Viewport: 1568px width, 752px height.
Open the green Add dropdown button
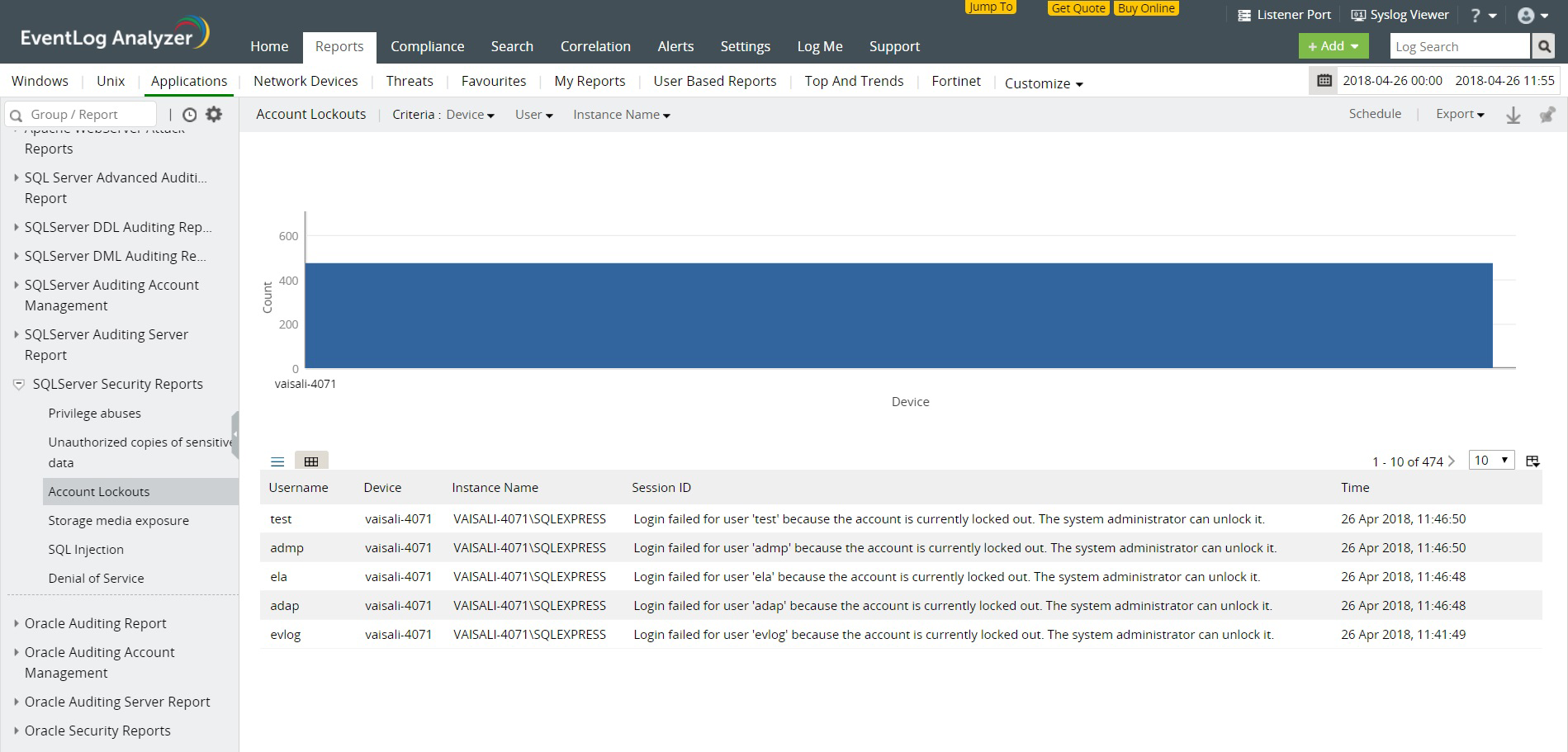pyautogui.click(x=1334, y=46)
